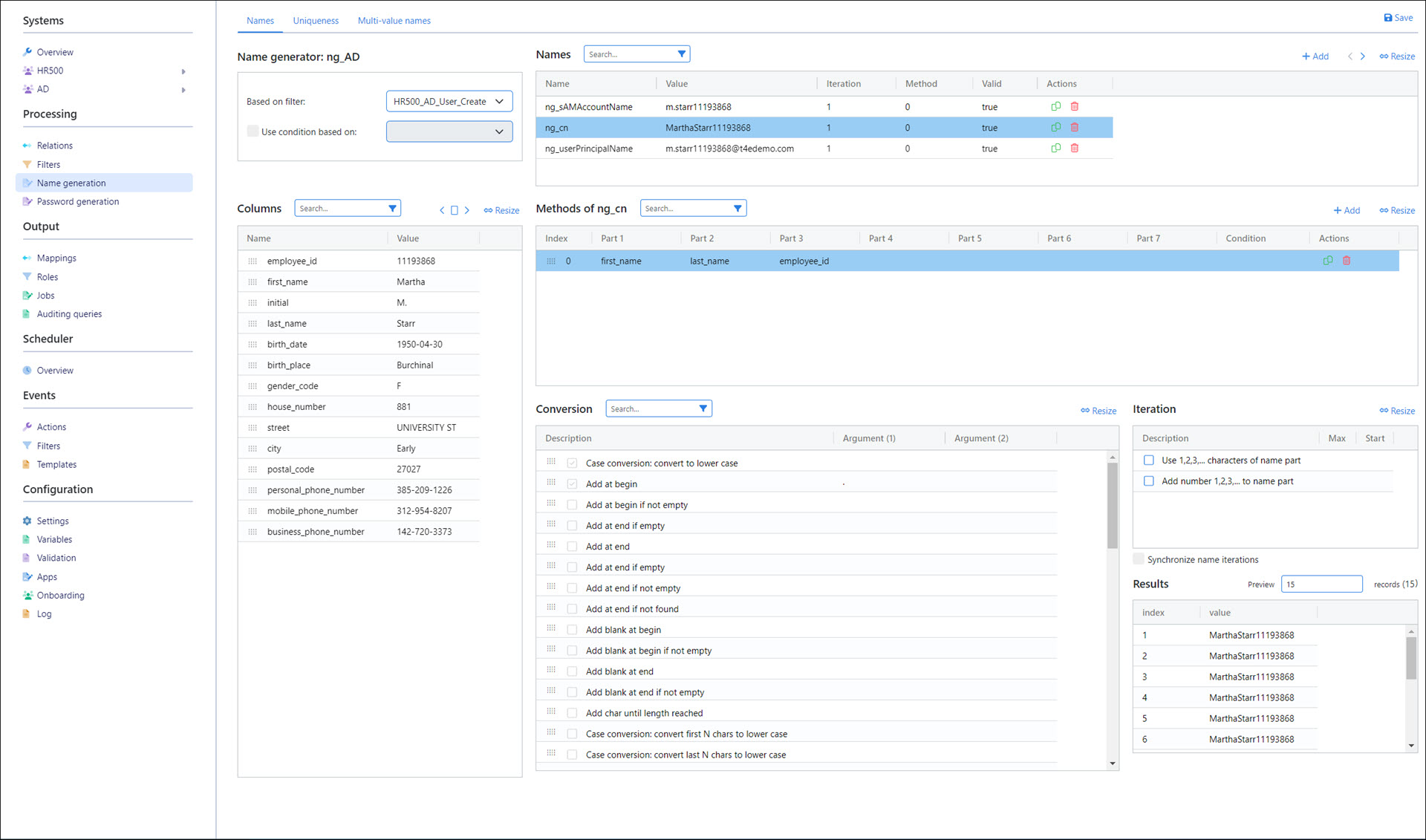This screenshot has height=840, width=1426.
Task: Check 'Add number 1,2,3,... to name part'
Action: pyautogui.click(x=1148, y=481)
